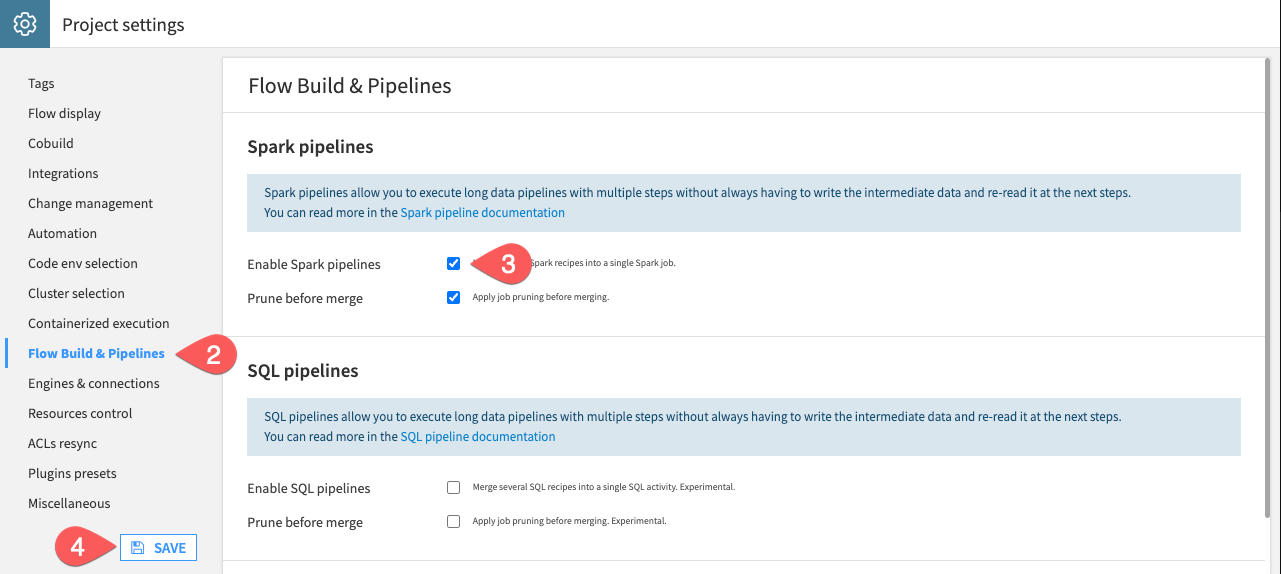This screenshot has height=574, width=1281.
Task: Click the Project settings title text
Action: click(x=123, y=25)
